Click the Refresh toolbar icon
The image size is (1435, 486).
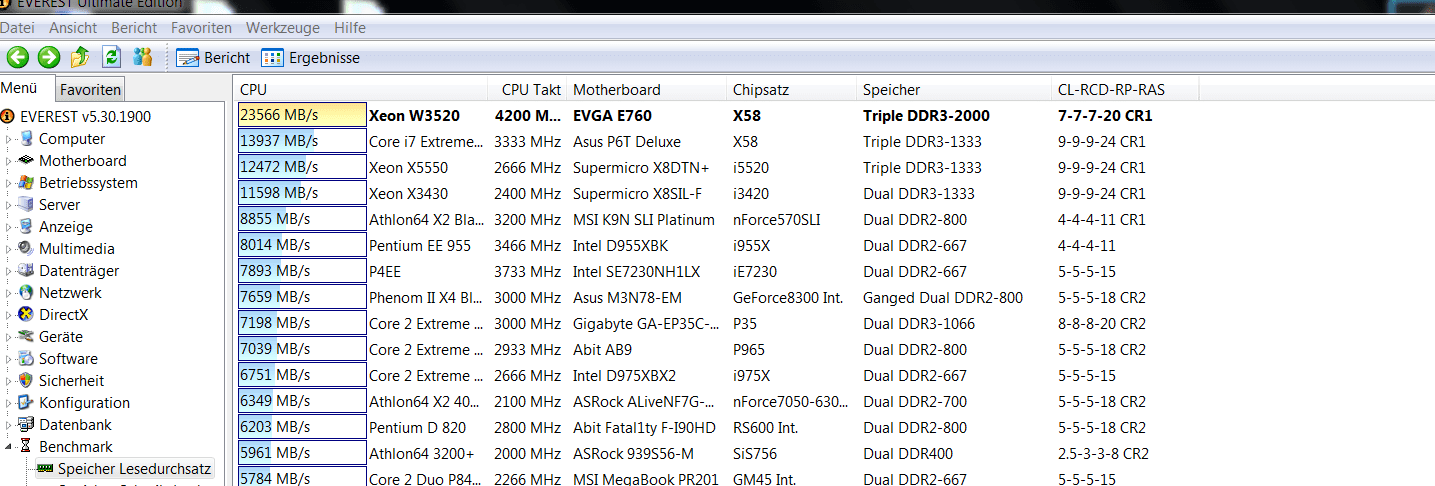pos(112,57)
